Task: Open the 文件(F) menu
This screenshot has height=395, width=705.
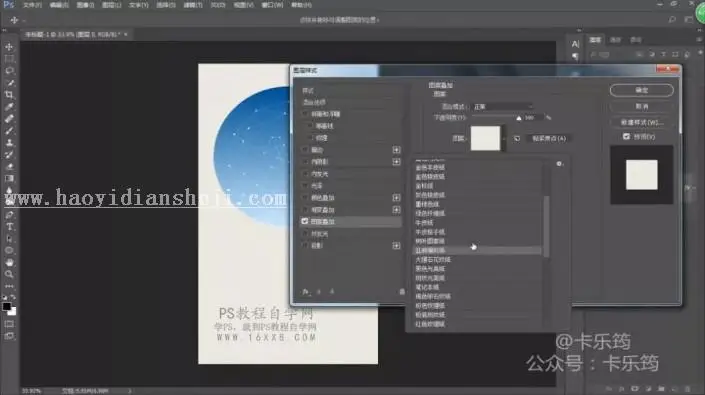Action: click(x=32, y=5)
